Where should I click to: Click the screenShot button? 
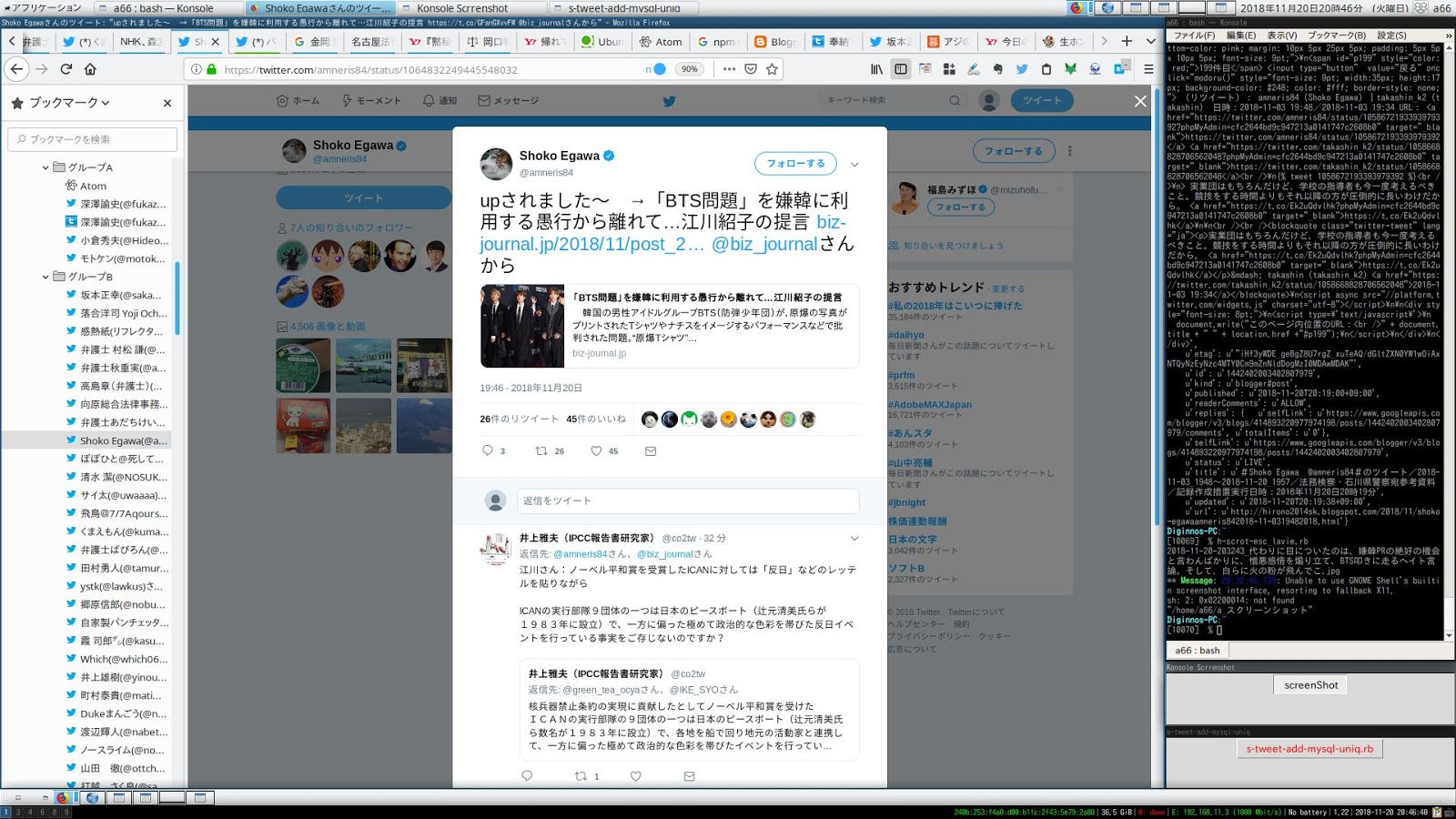(1311, 685)
